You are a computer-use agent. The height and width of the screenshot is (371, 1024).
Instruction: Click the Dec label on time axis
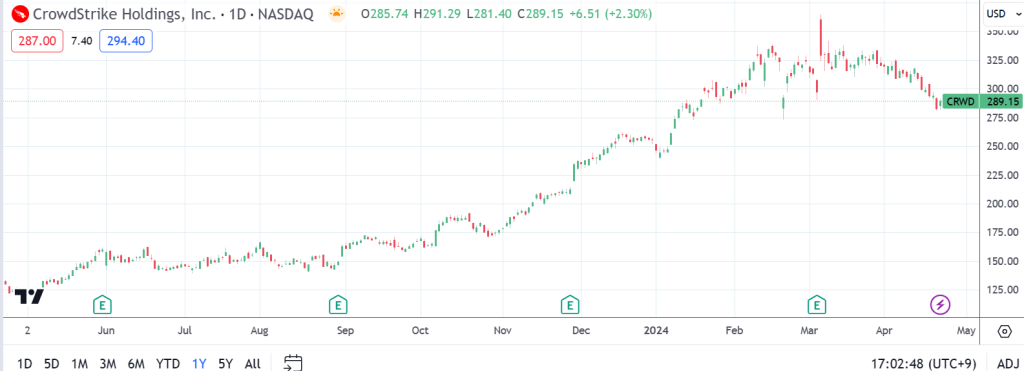click(x=581, y=331)
